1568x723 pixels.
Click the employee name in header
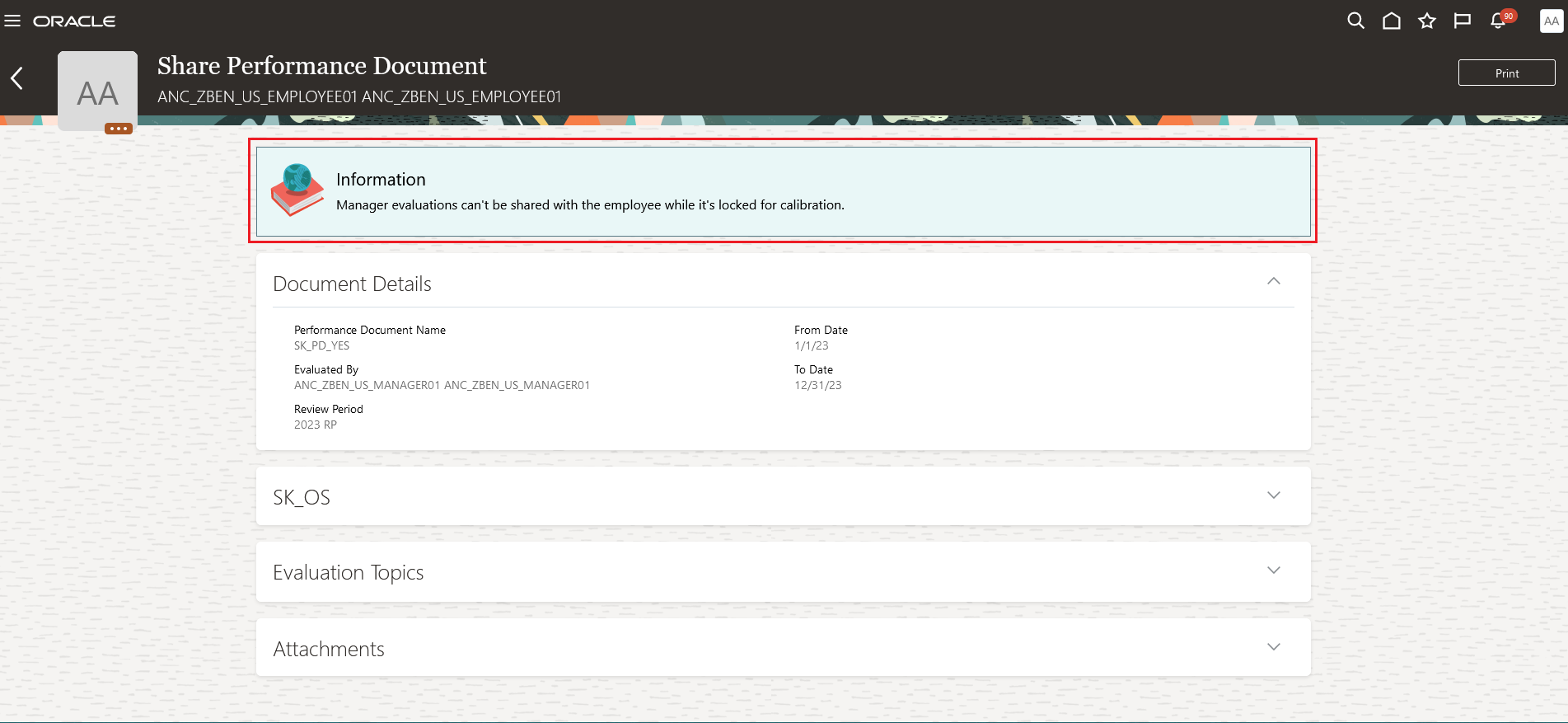(359, 96)
